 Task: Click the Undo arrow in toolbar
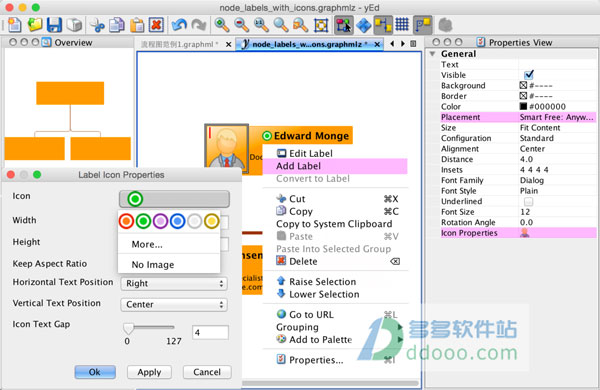[x=179, y=25]
